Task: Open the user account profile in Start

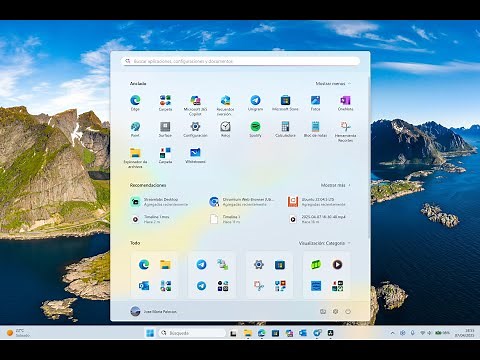Action: click(x=154, y=311)
